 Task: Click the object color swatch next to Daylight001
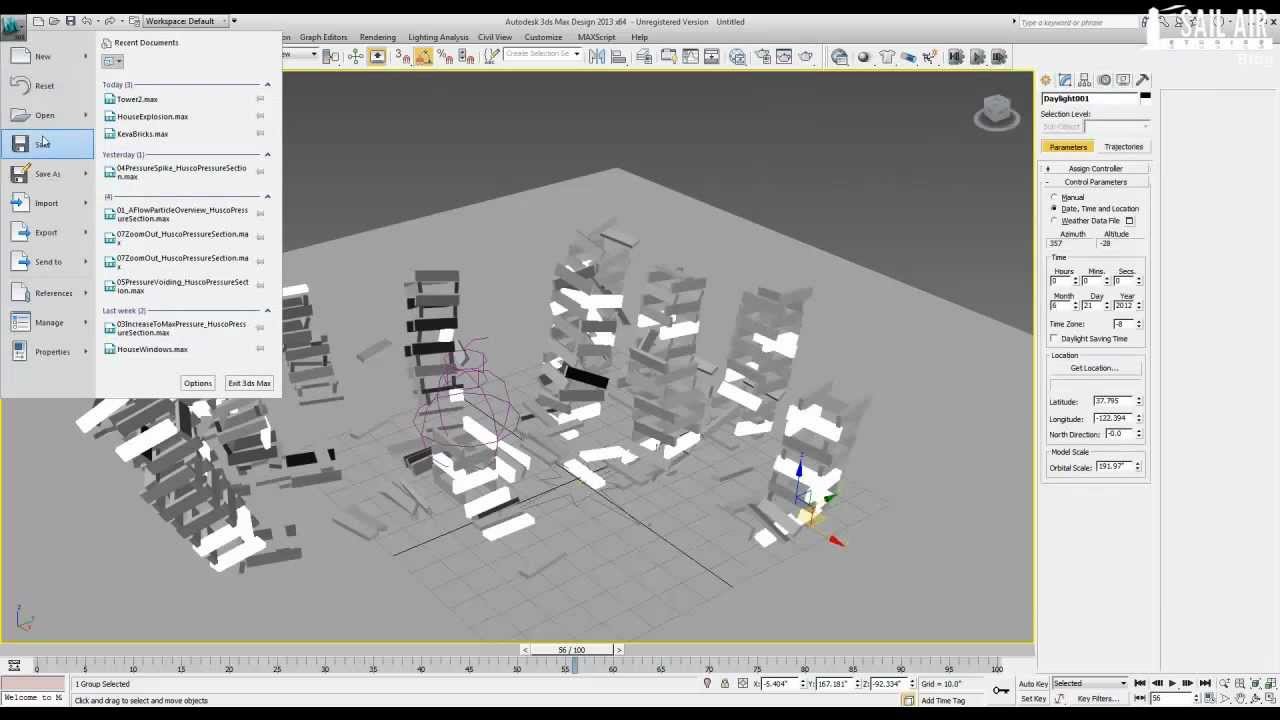point(1145,98)
